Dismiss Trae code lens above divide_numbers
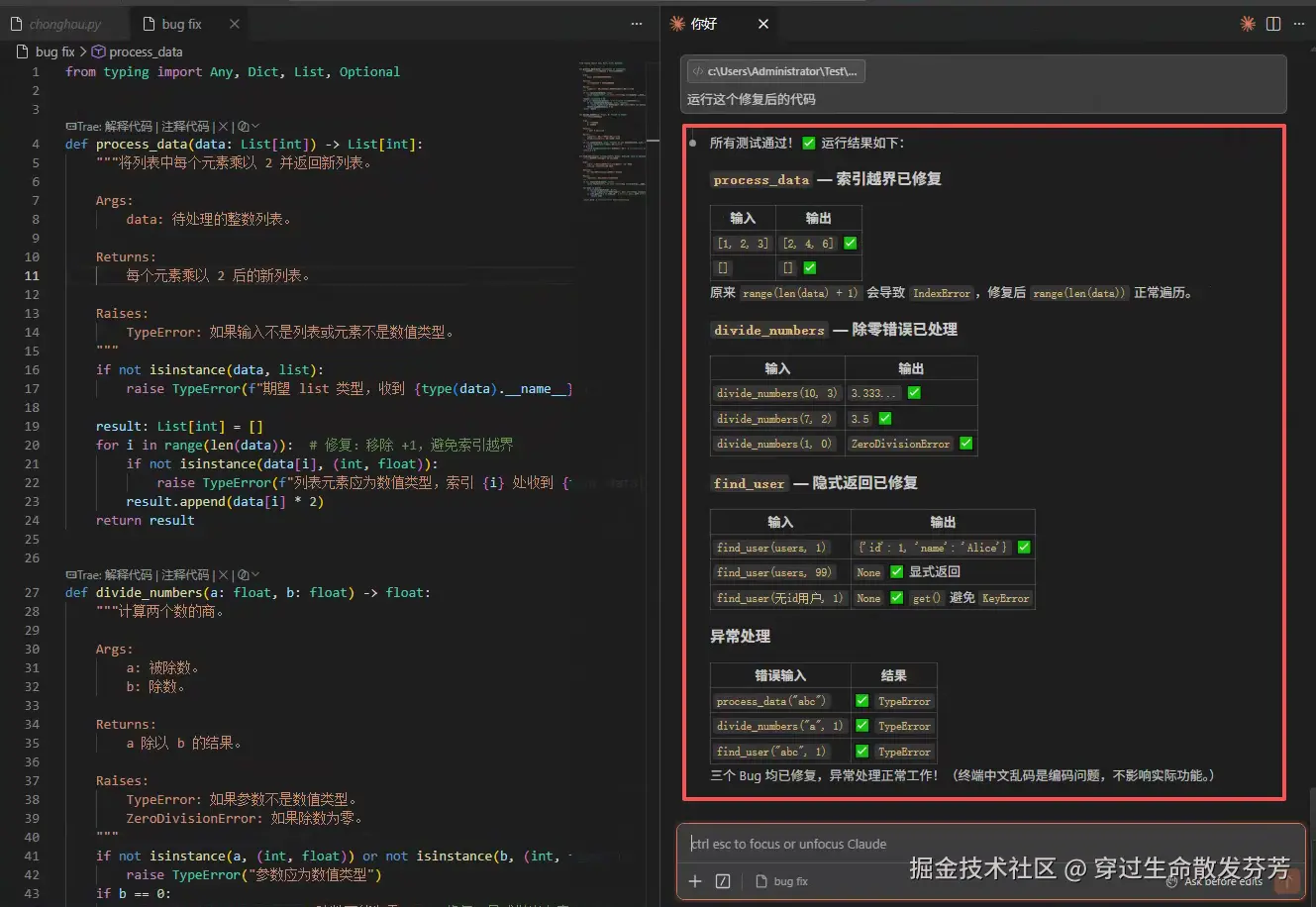 coord(222,575)
